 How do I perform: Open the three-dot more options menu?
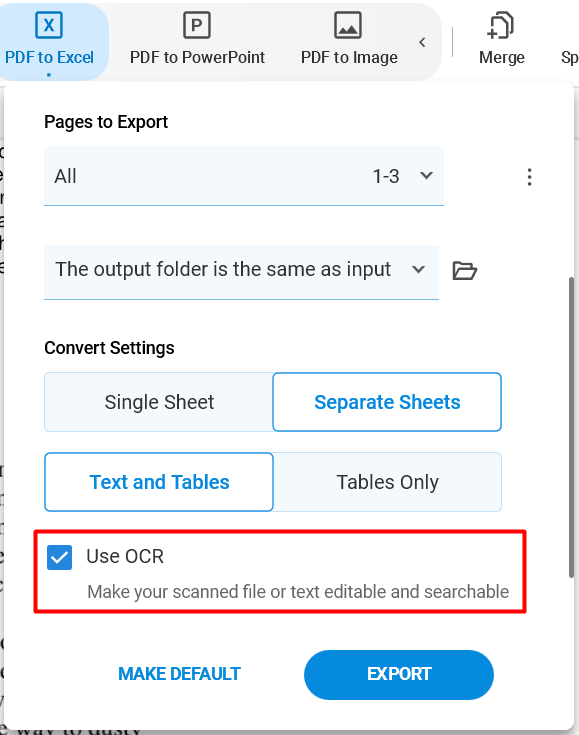[529, 177]
